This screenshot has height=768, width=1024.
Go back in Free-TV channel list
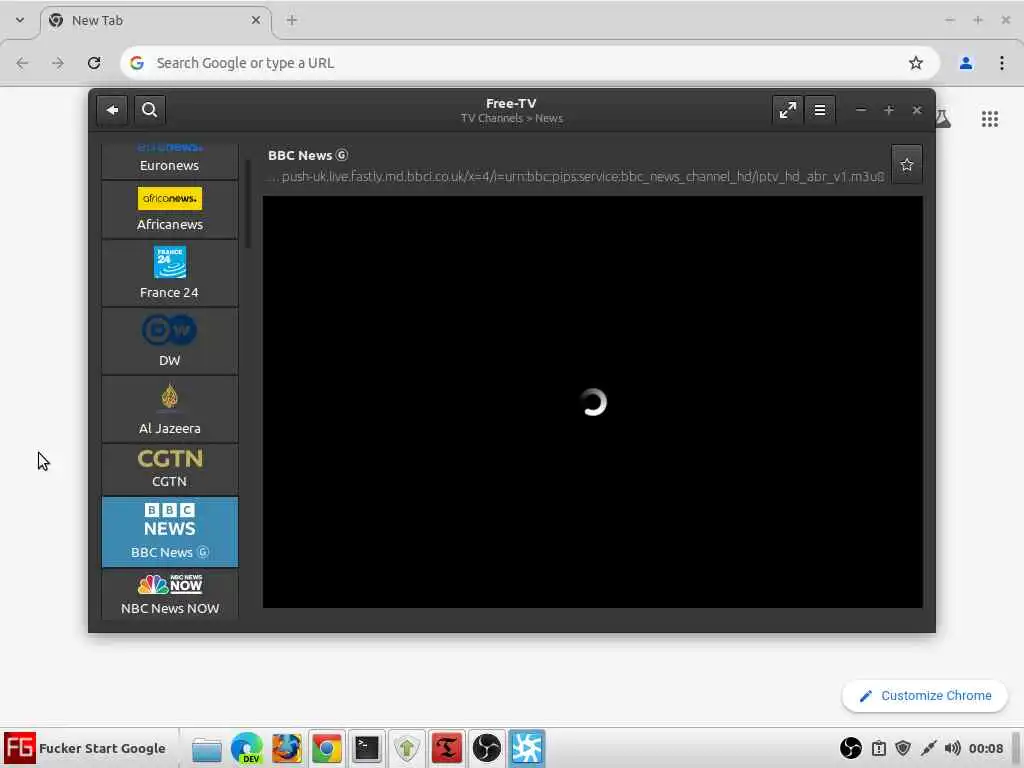pos(112,110)
